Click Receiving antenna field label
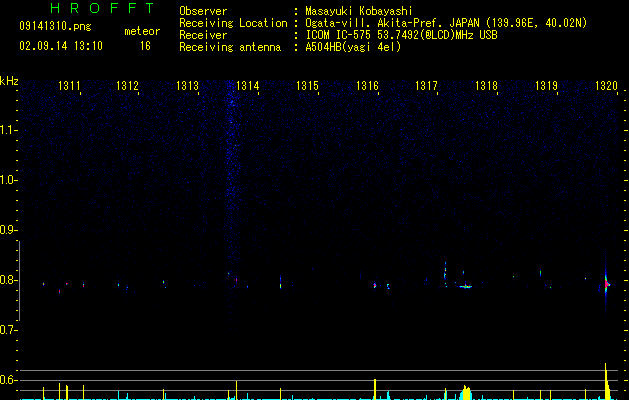Screen dimensions: 629x400 230,47
